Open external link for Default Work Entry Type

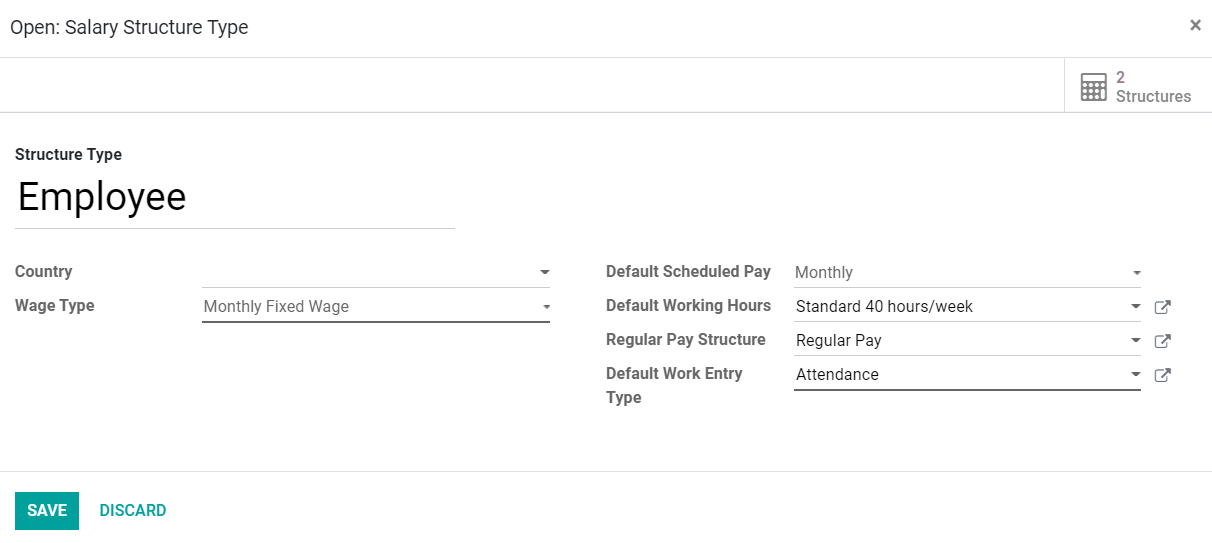tap(1162, 375)
